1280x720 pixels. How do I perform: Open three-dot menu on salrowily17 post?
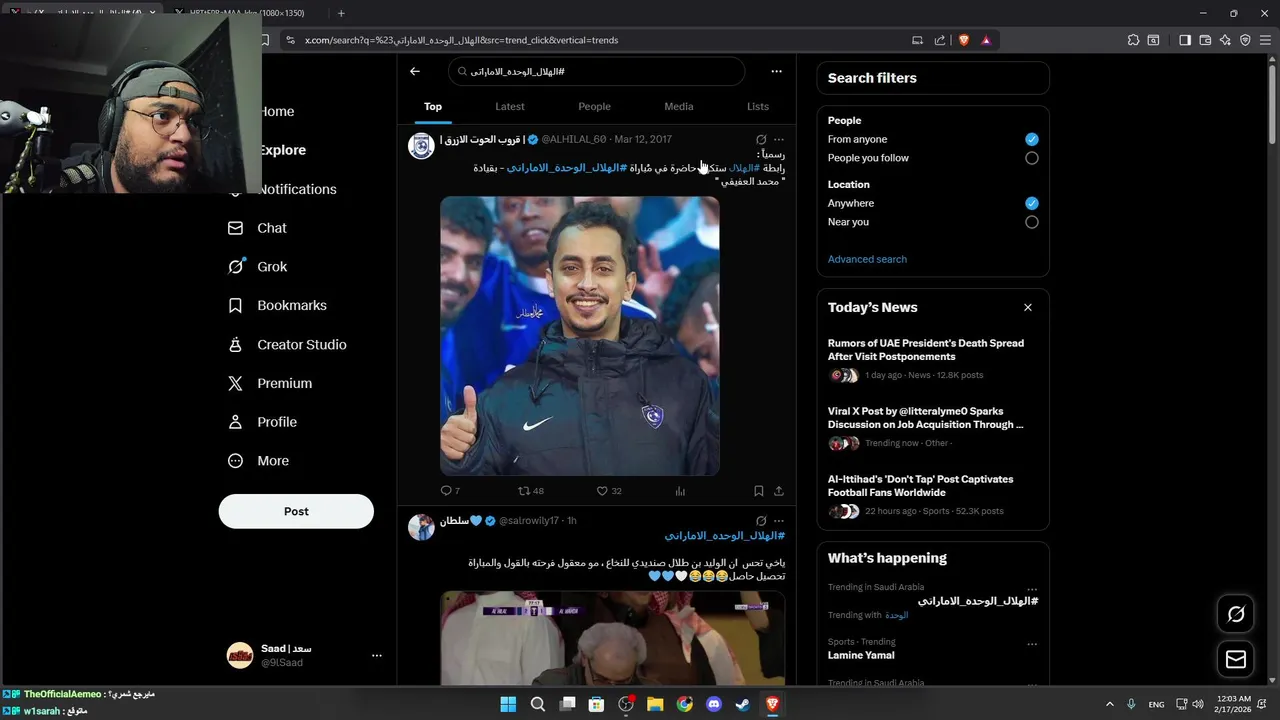pos(779,521)
